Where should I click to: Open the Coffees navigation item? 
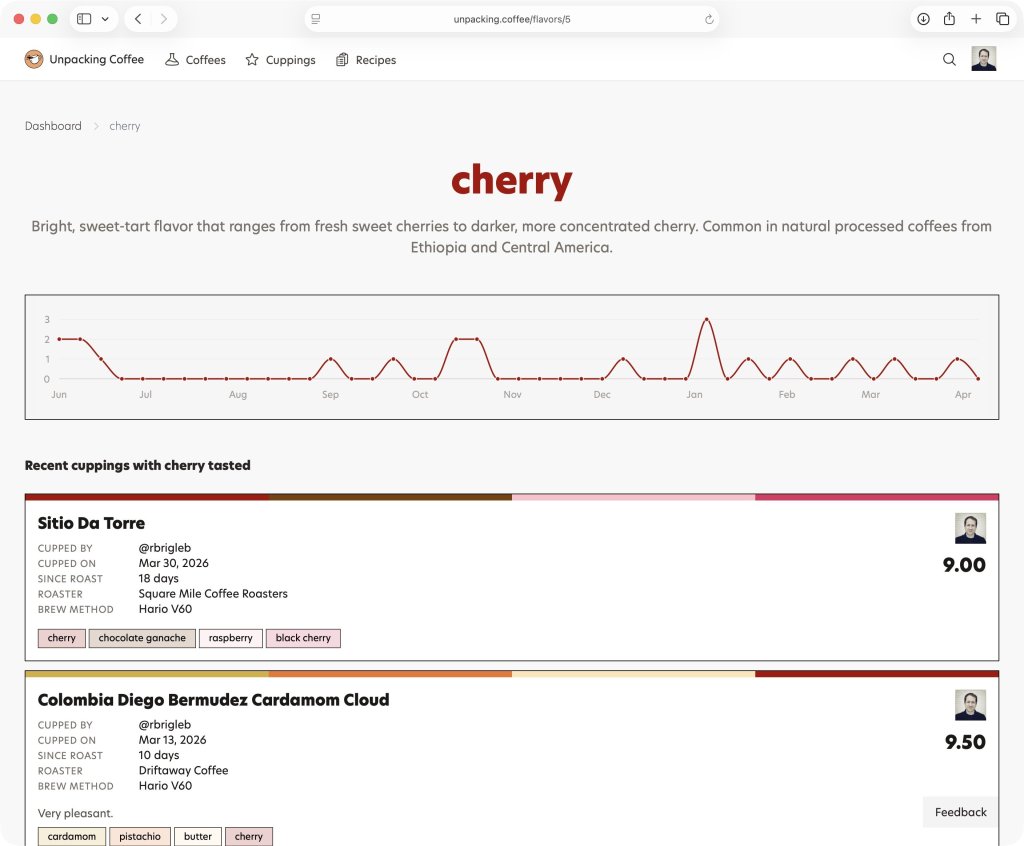coord(205,59)
